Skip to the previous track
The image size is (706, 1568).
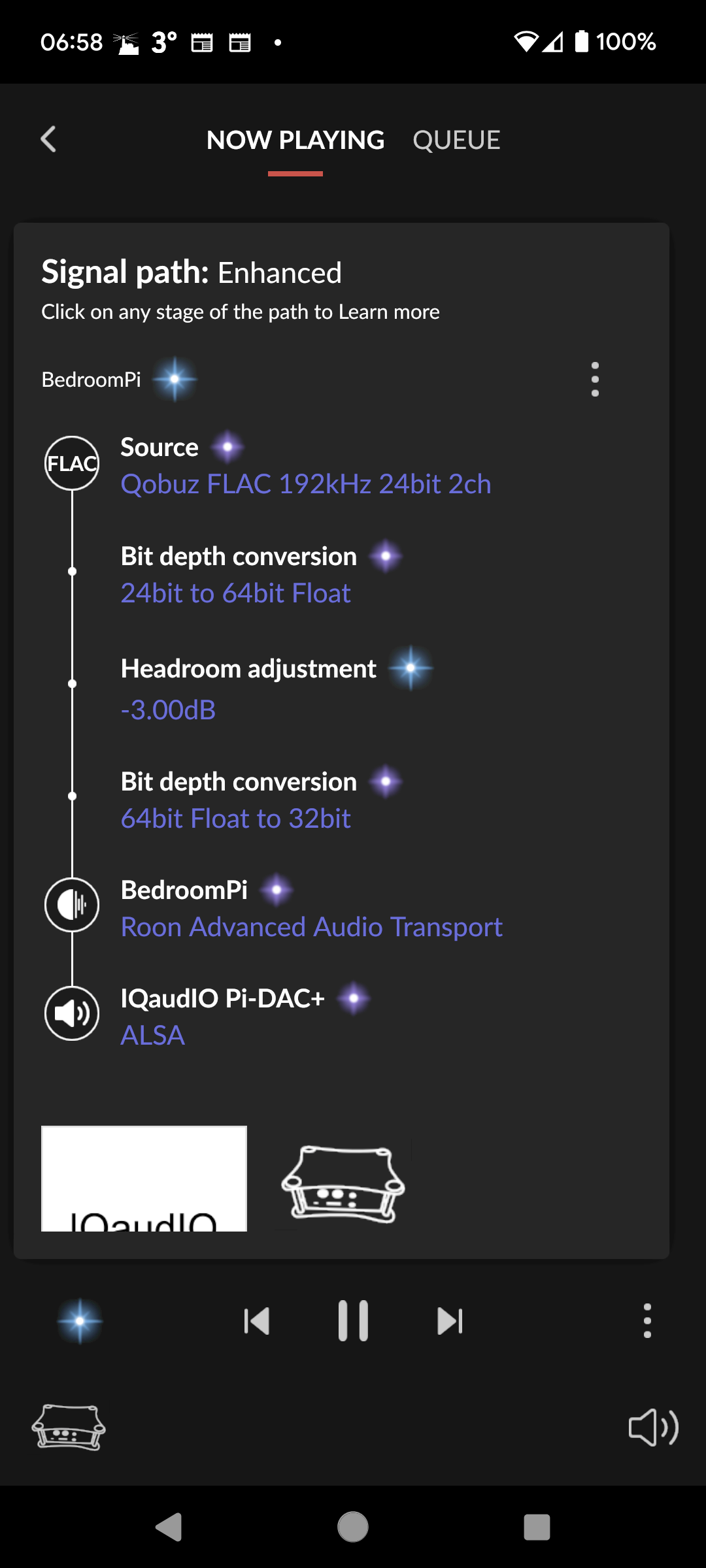tap(256, 1321)
